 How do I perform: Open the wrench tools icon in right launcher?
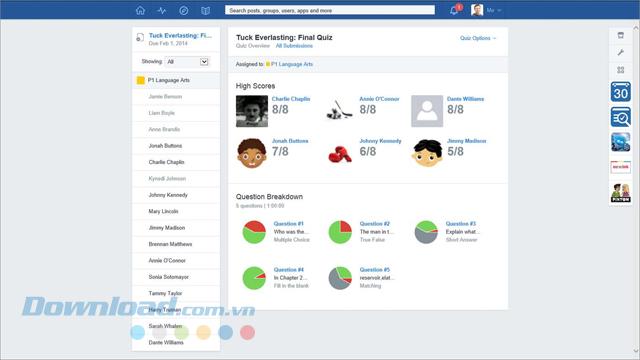(620, 53)
